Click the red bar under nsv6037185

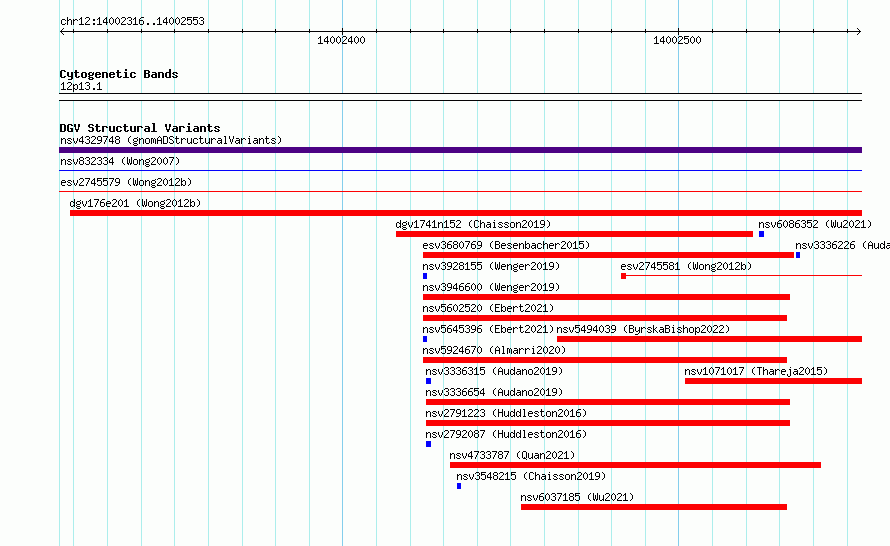[x=654, y=507]
